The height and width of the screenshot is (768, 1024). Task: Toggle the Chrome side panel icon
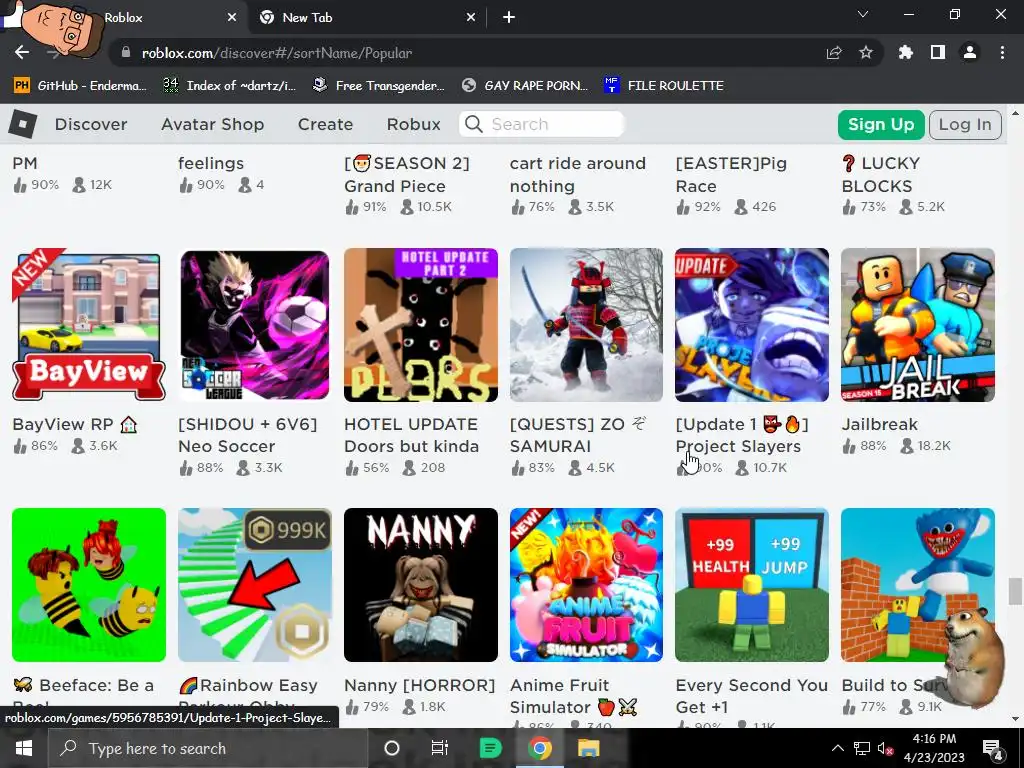[x=938, y=53]
